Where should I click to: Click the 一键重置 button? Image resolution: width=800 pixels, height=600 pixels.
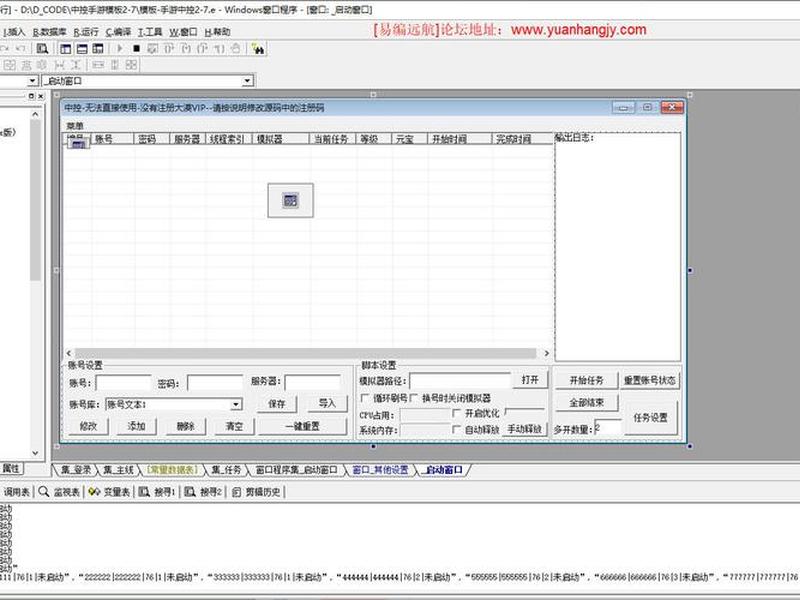[303, 426]
